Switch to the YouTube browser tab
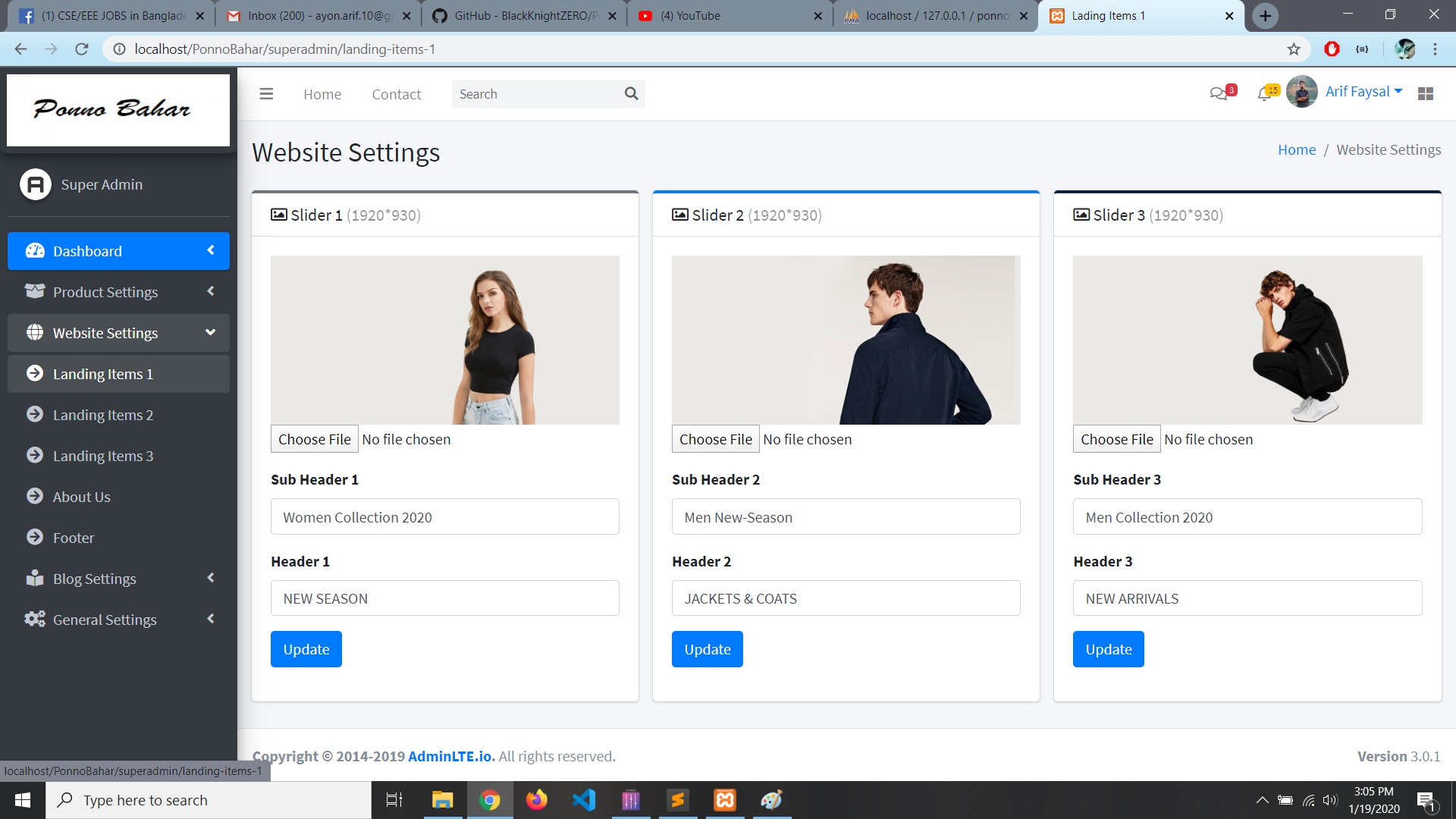The height and width of the screenshot is (819, 1456). tap(720, 15)
